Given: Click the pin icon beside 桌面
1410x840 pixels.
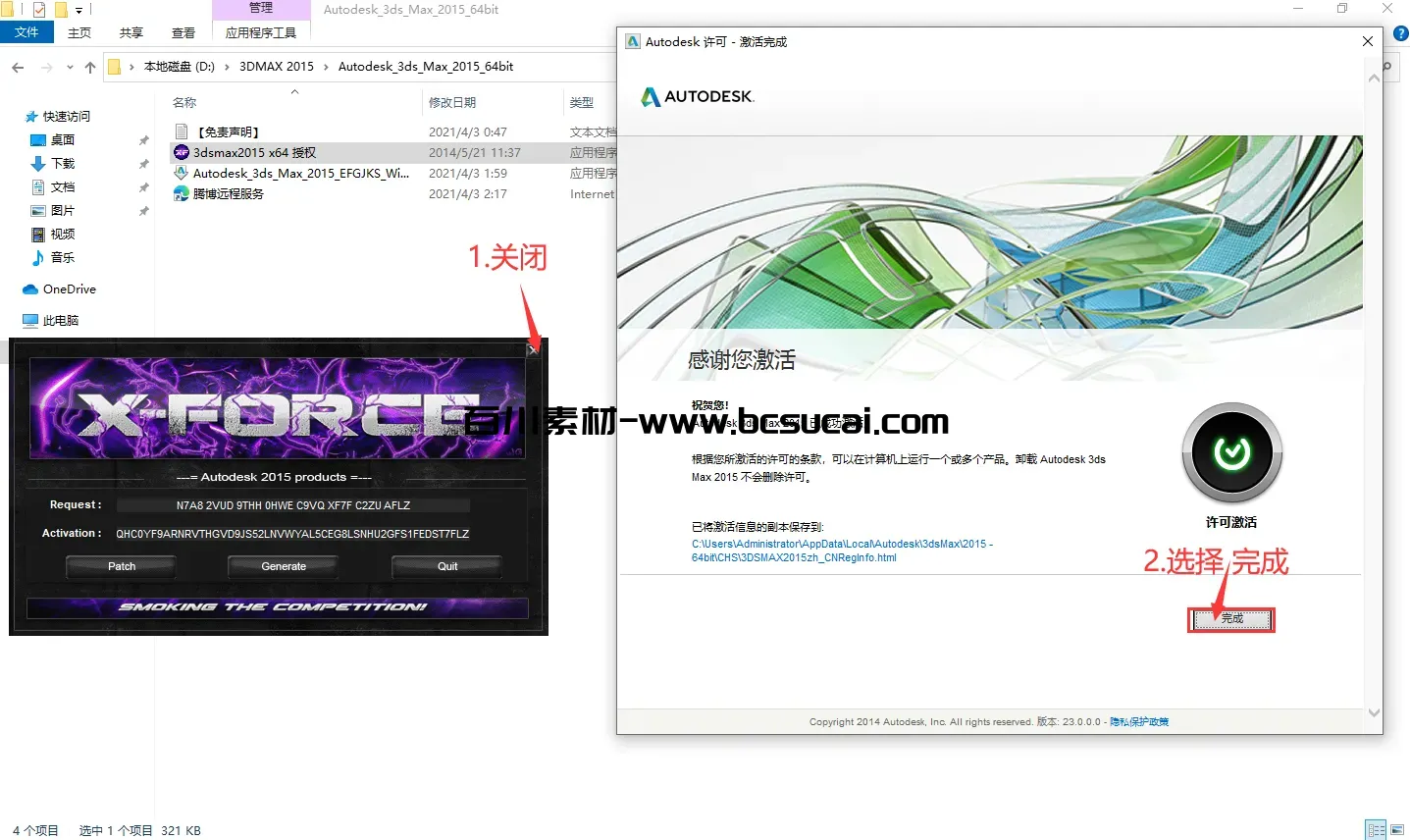Looking at the screenshot, I should click(x=144, y=140).
